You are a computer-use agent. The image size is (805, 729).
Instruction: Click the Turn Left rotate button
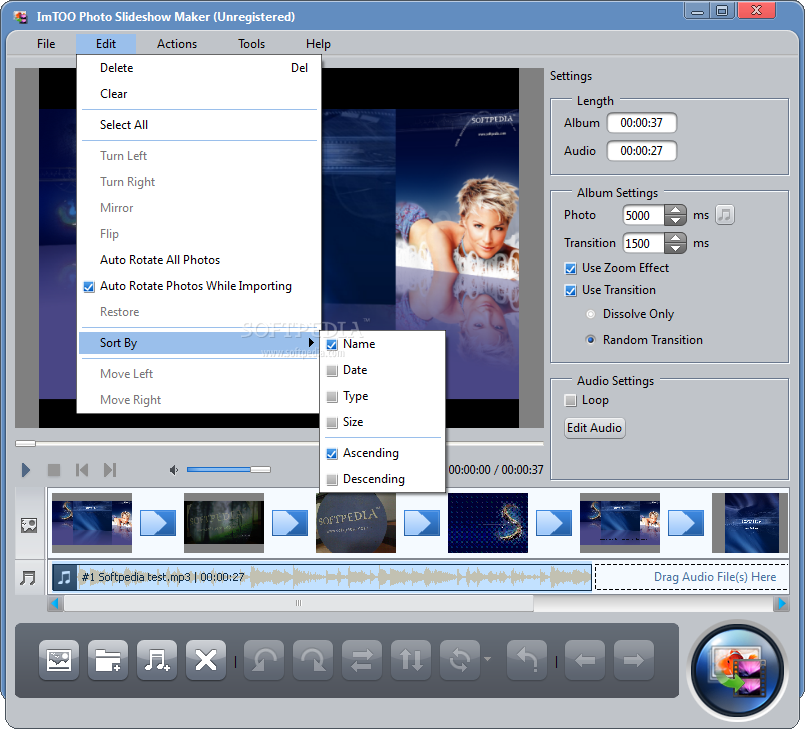tap(264, 660)
